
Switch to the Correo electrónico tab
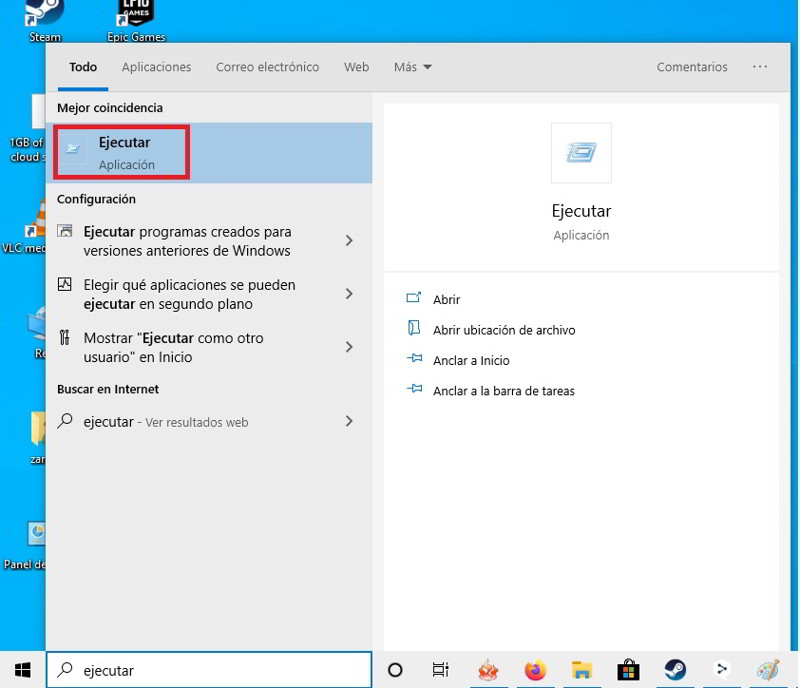[x=267, y=67]
